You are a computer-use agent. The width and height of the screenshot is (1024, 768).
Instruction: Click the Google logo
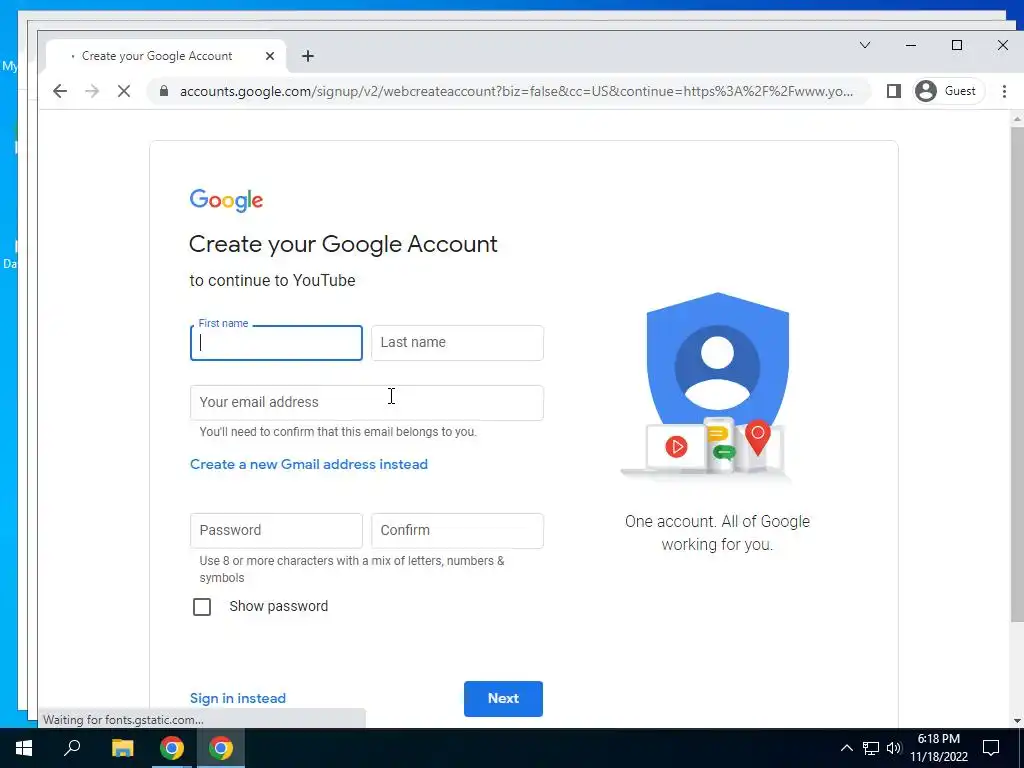click(226, 200)
